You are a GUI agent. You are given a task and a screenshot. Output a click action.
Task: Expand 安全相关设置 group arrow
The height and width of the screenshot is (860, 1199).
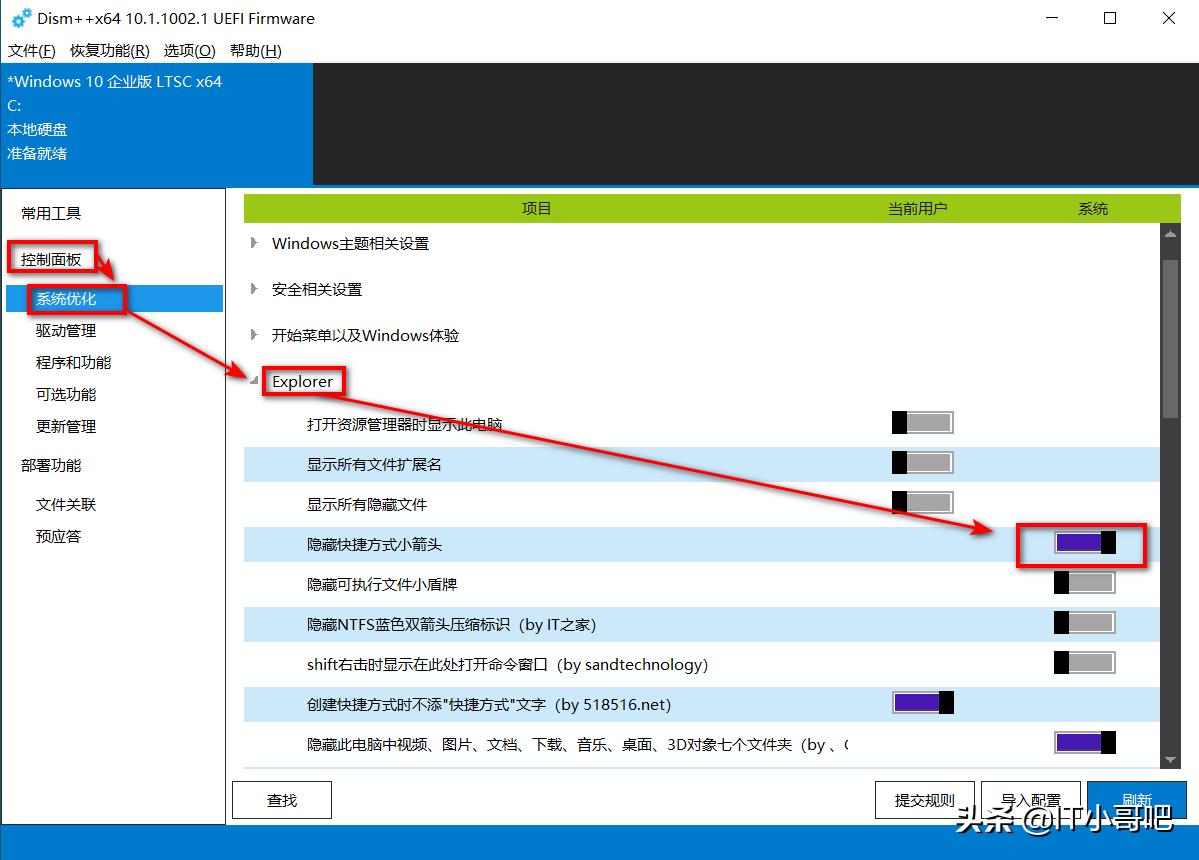point(254,289)
